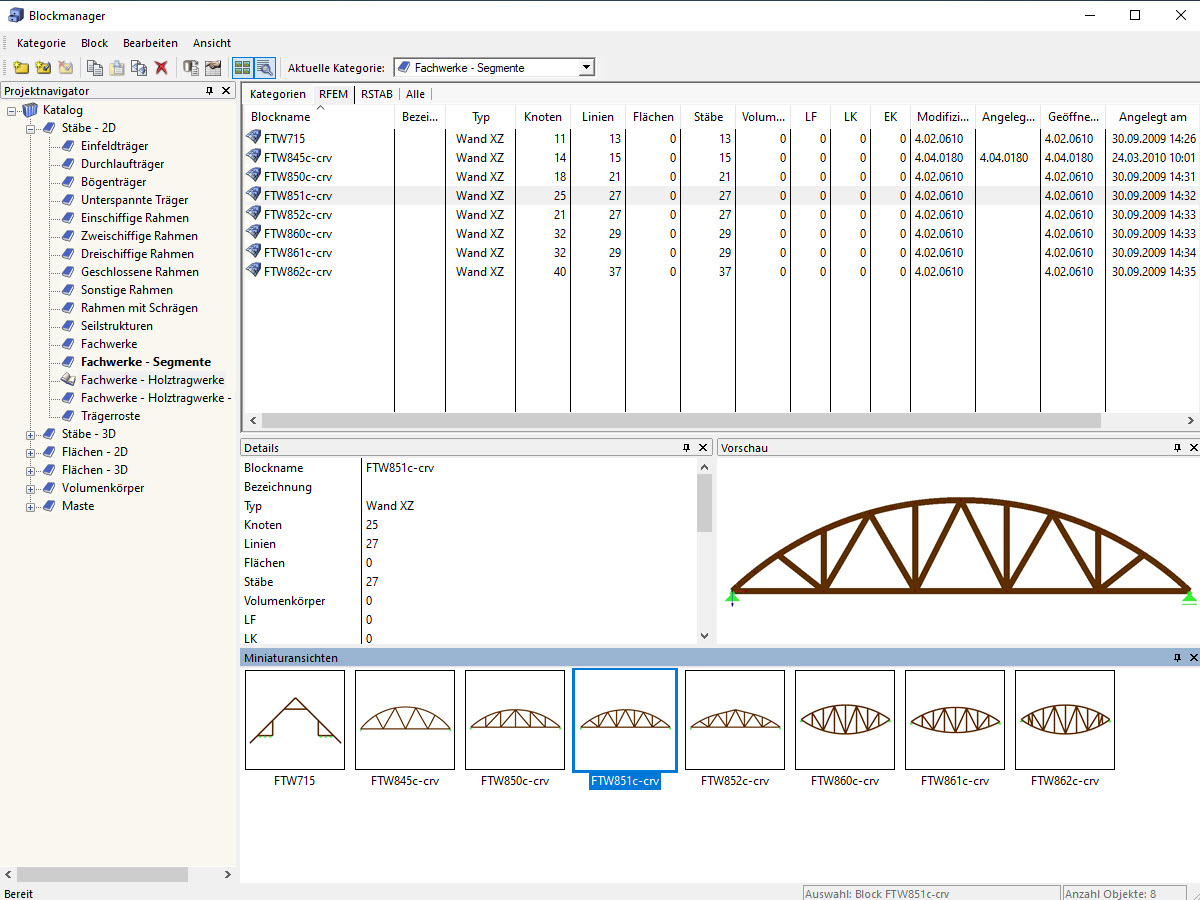The image size is (1200, 900).
Task: Toggle the preview magnifier toolbar button
Action: (x=264, y=68)
